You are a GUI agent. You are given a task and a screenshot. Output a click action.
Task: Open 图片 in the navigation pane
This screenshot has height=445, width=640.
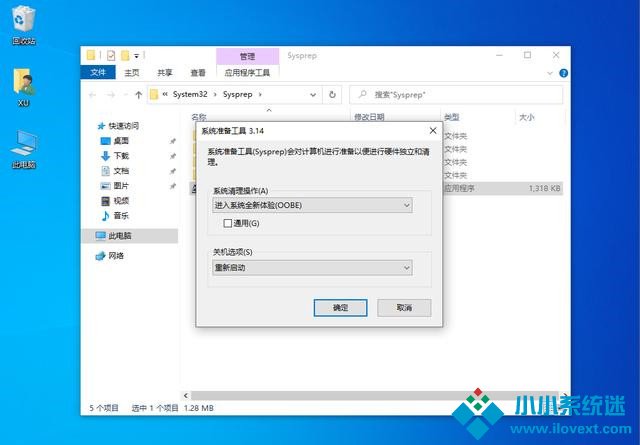coord(115,186)
